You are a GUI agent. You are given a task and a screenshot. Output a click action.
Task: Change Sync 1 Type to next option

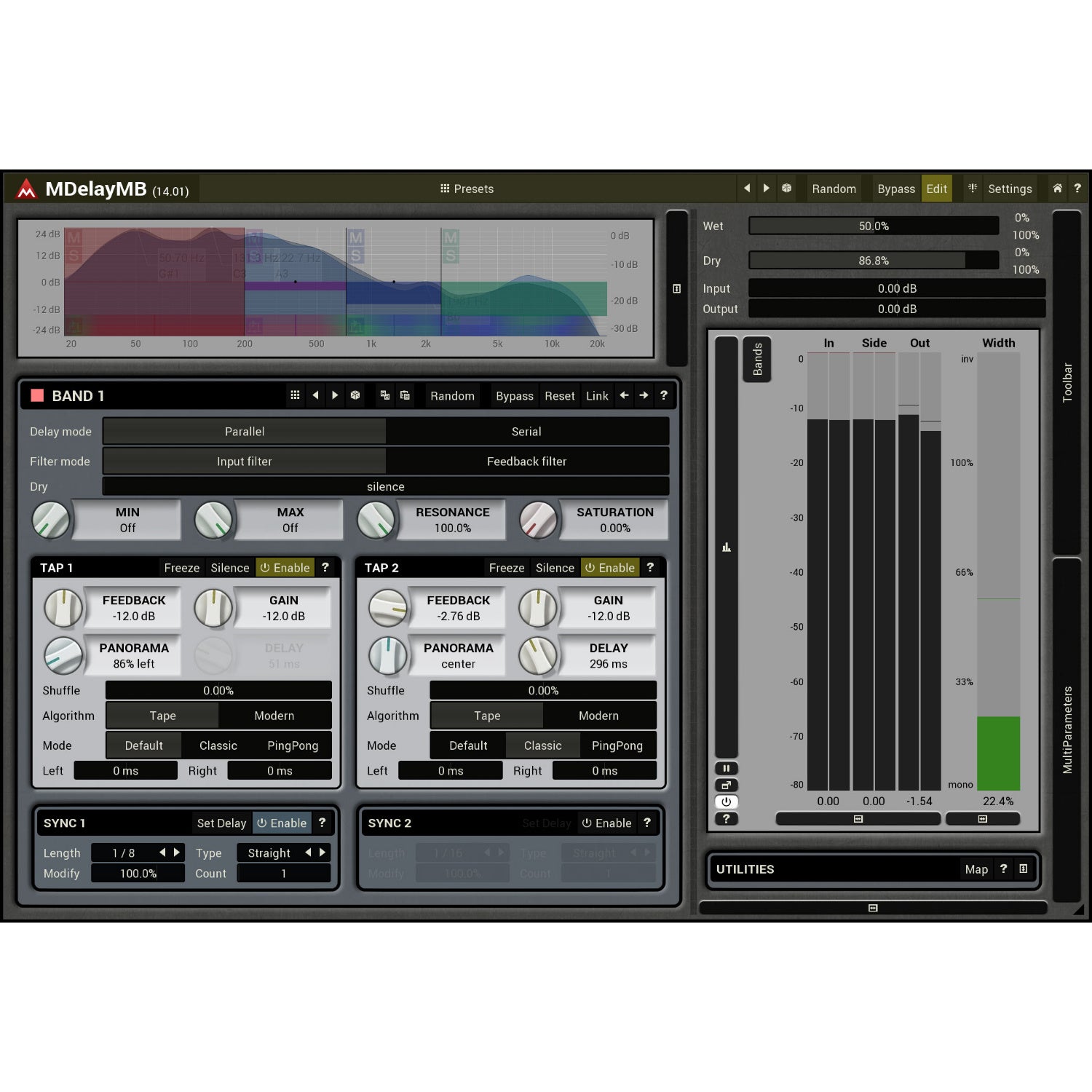click(x=323, y=852)
